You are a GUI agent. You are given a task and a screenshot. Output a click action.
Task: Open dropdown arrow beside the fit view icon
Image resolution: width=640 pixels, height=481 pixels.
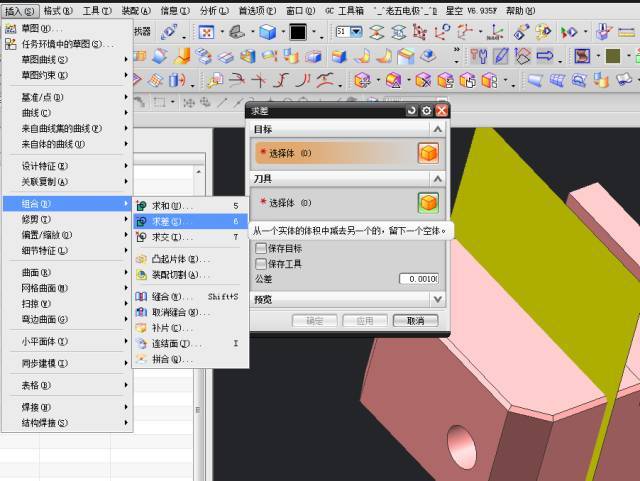click(222, 32)
